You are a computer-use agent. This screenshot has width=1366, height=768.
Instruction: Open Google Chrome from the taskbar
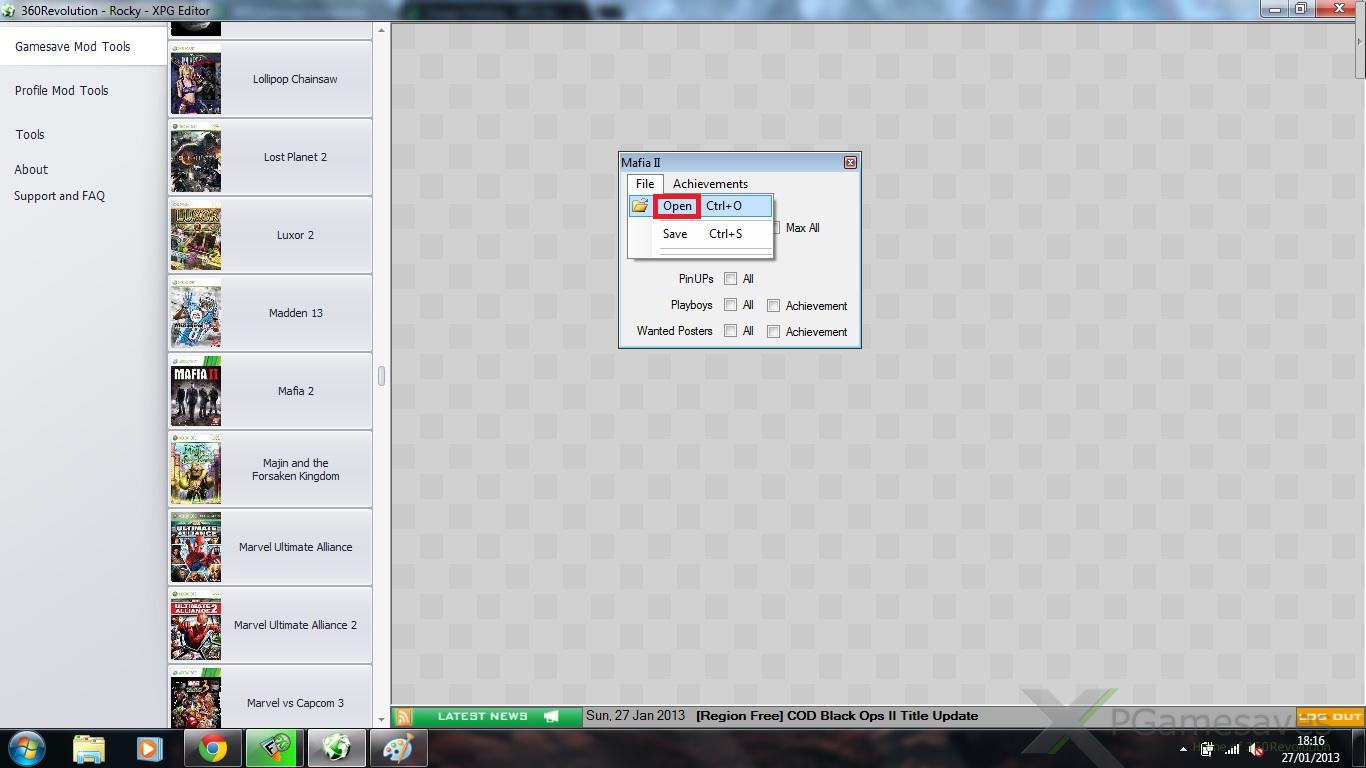tap(211, 748)
